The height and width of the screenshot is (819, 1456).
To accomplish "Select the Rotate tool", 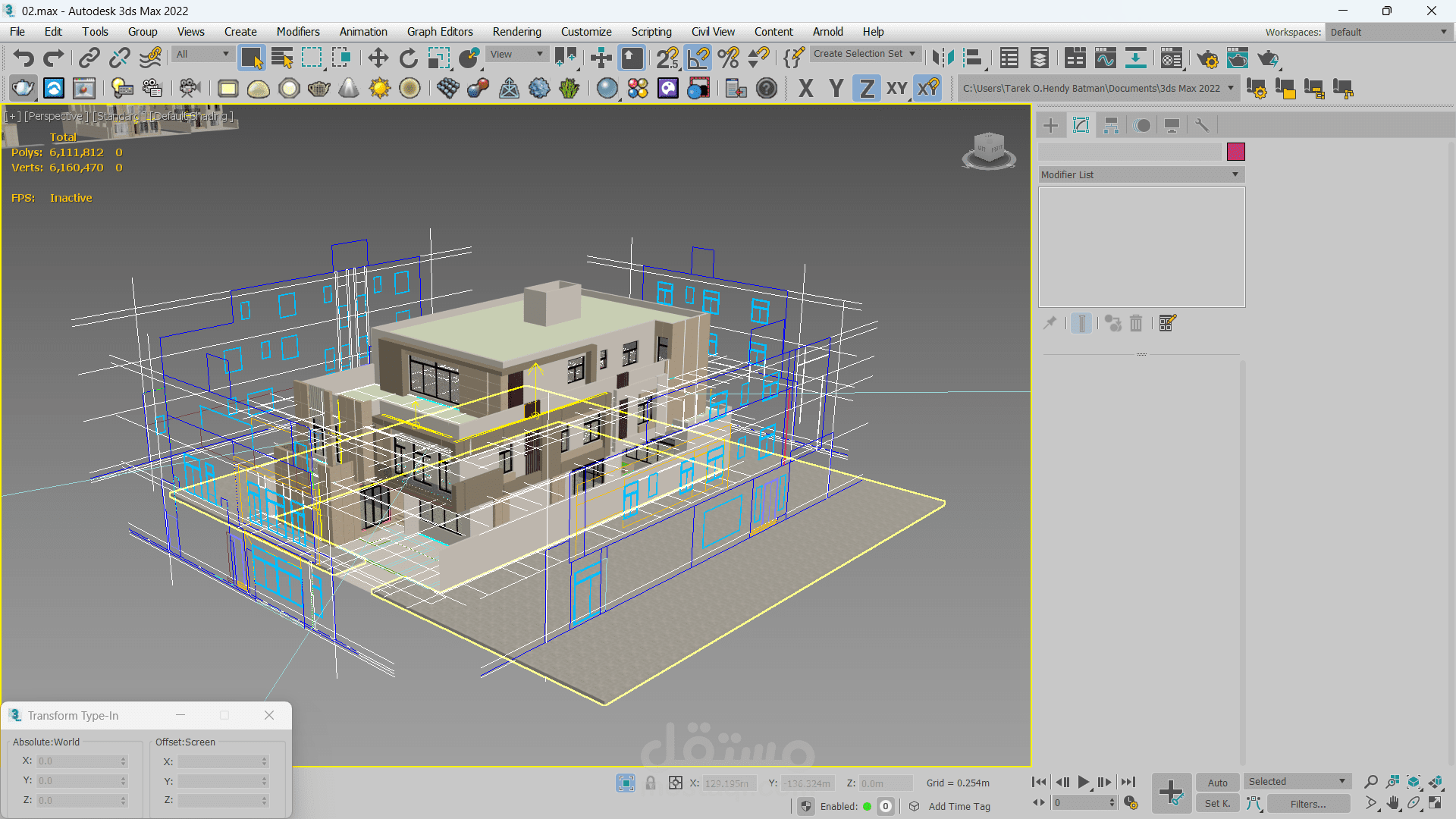I will (408, 58).
